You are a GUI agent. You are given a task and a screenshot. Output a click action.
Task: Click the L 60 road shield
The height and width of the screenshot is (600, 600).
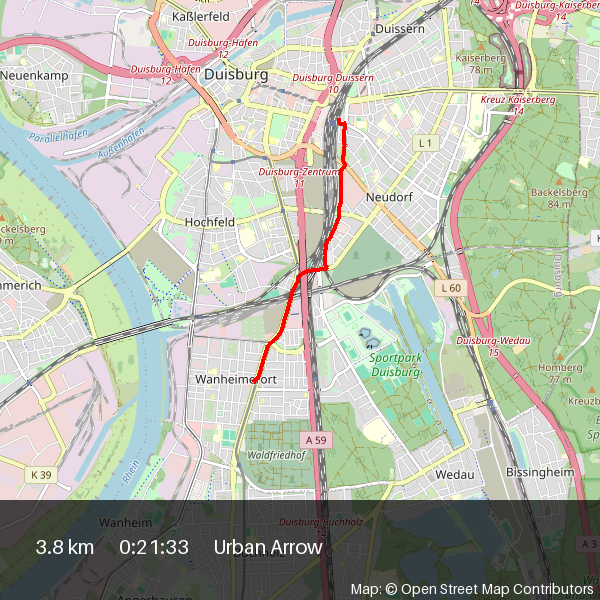[x=451, y=288]
